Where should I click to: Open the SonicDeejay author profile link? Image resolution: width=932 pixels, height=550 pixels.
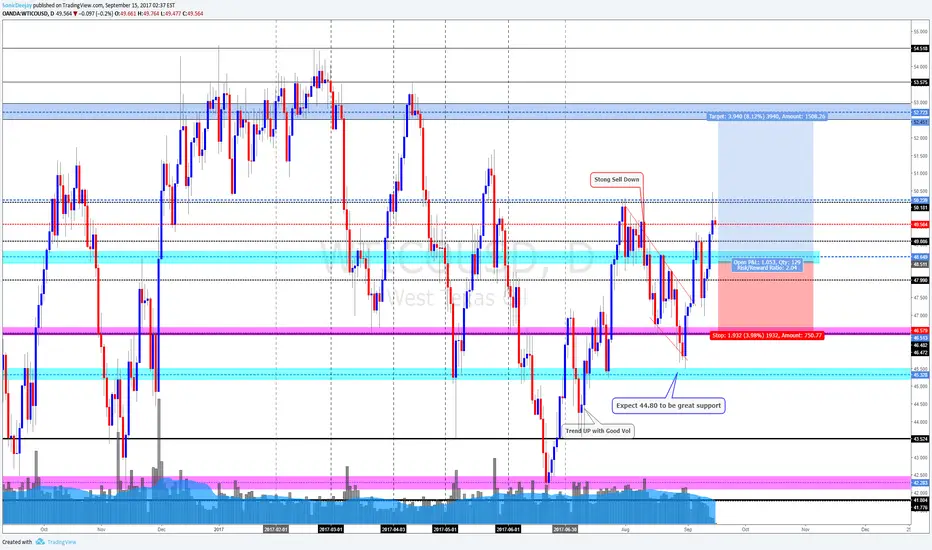pyautogui.click(x=17, y=5)
